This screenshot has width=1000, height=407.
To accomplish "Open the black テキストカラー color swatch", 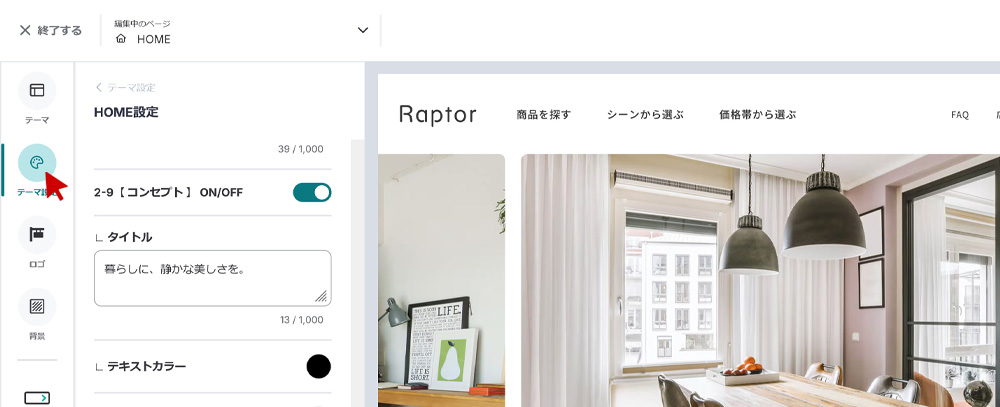I will 319,366.
